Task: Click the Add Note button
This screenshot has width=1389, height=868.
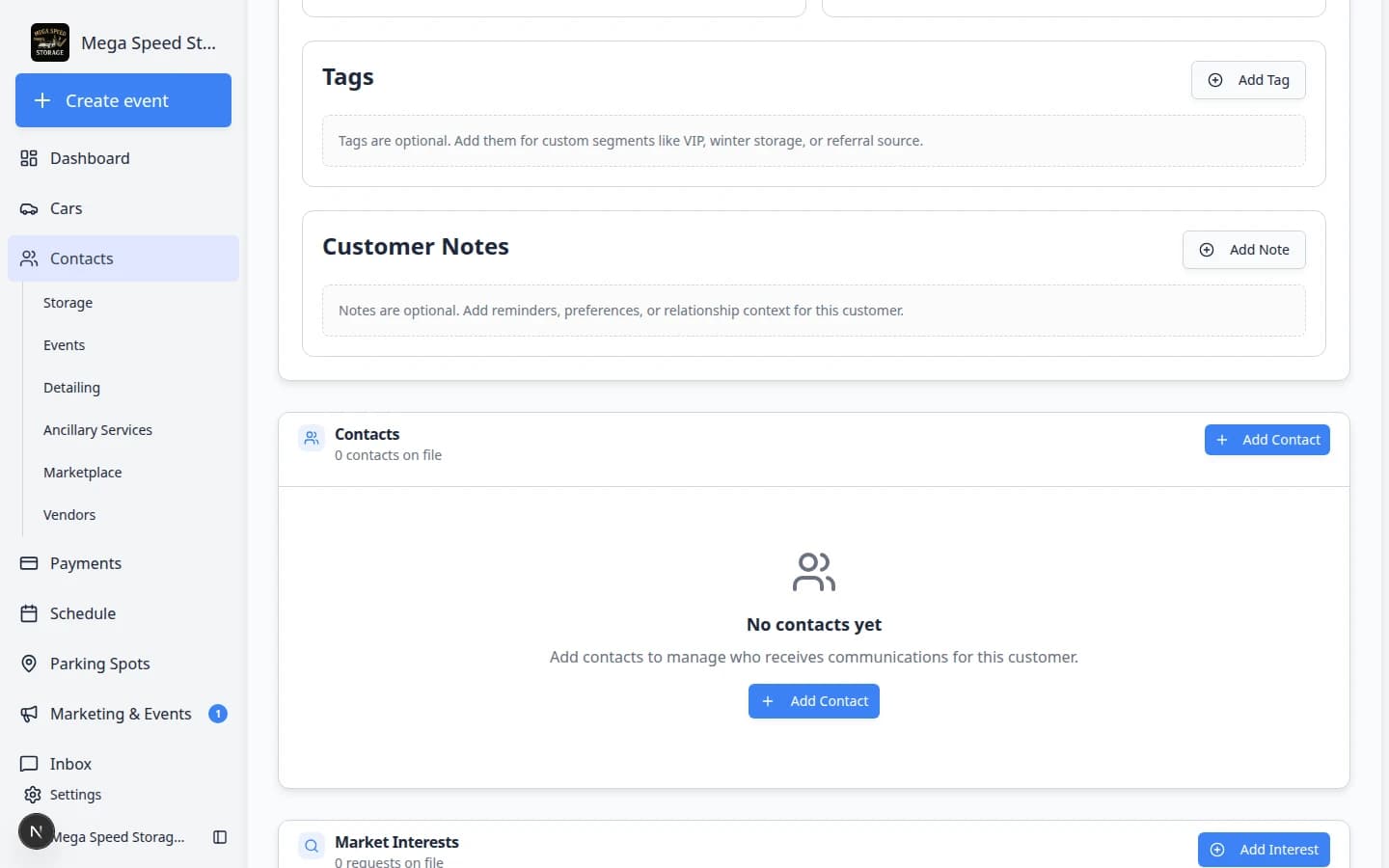Action: tap(1244, 250)
